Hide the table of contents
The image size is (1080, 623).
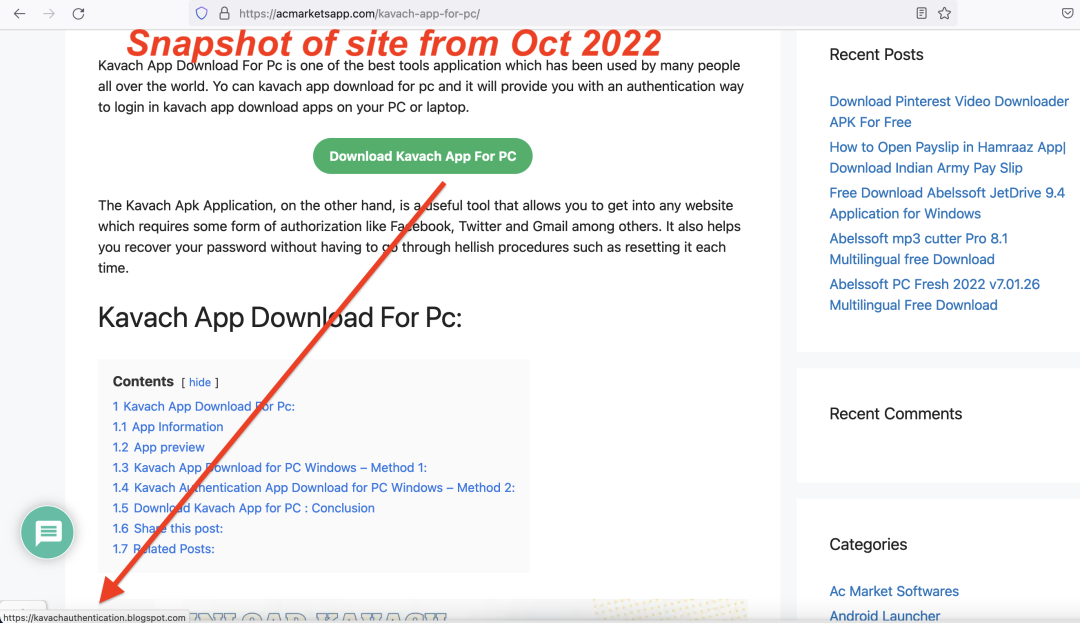(200, 382)
